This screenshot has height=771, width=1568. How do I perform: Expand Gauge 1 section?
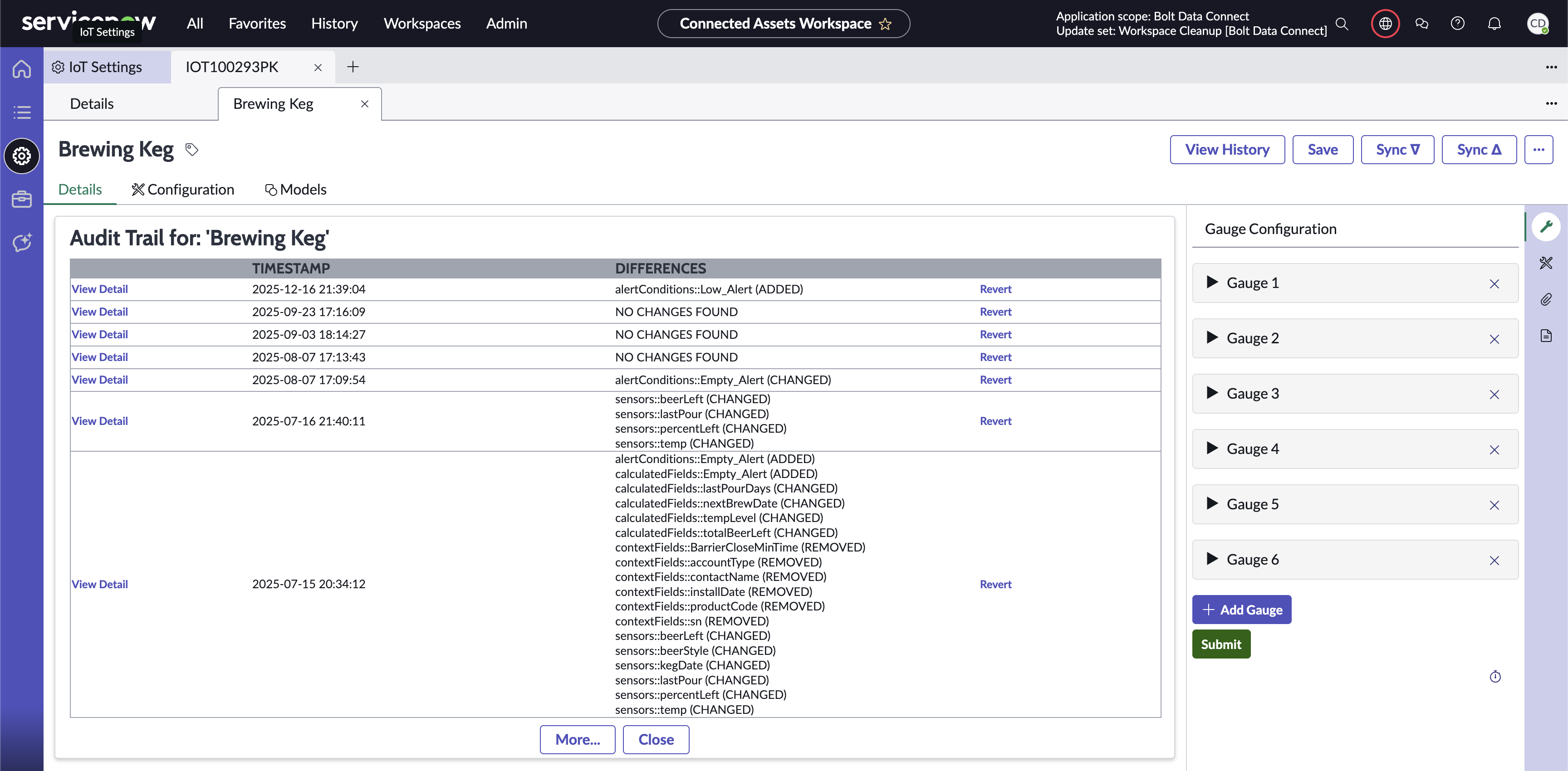click(1212, 282)
